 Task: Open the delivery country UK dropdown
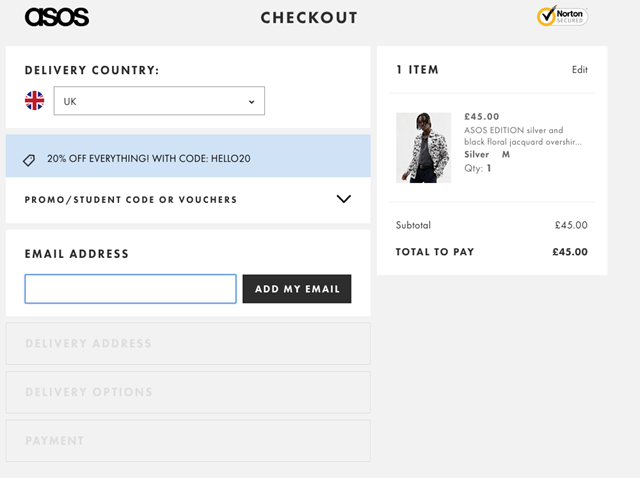pos(159,101)
